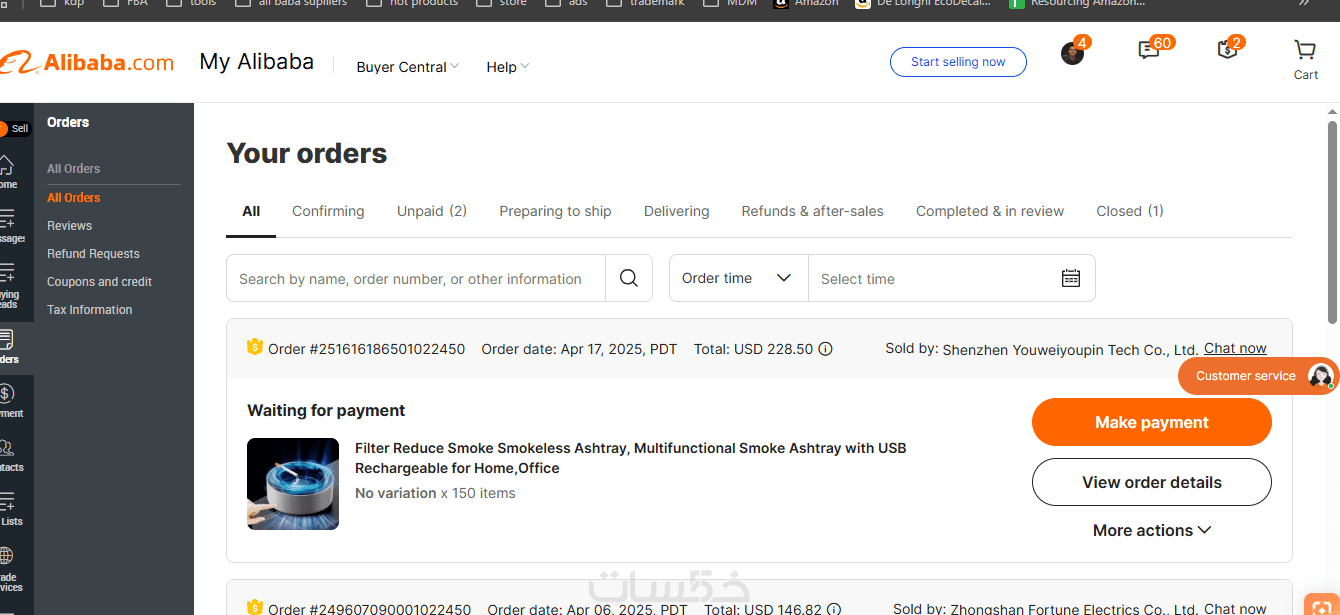Open Buying leads in the left sidebar

click(x=8, y=287)
